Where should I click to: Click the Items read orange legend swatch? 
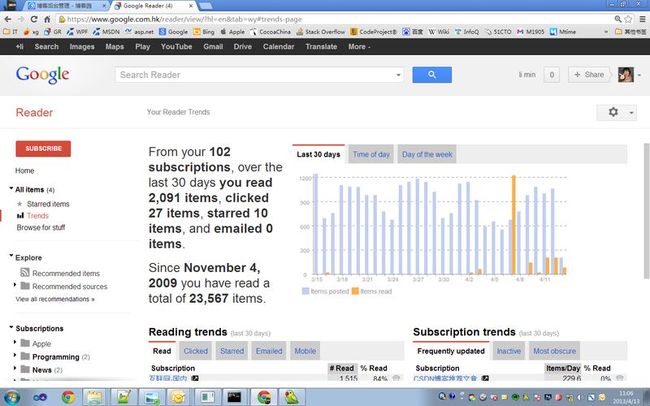(x=355, y=291)
